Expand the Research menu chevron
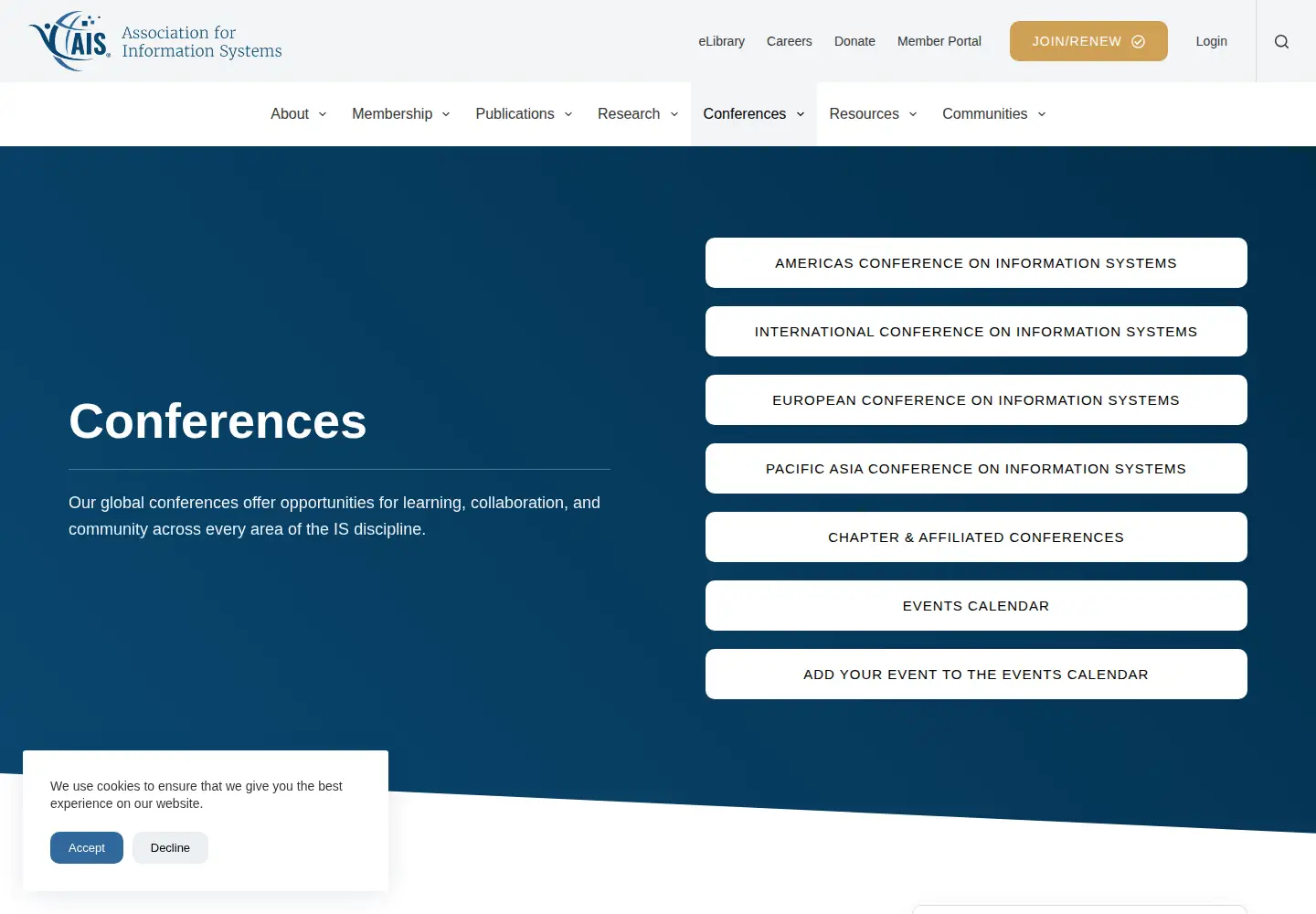This screenshot has height=914, width=1316. click(674, 114)
